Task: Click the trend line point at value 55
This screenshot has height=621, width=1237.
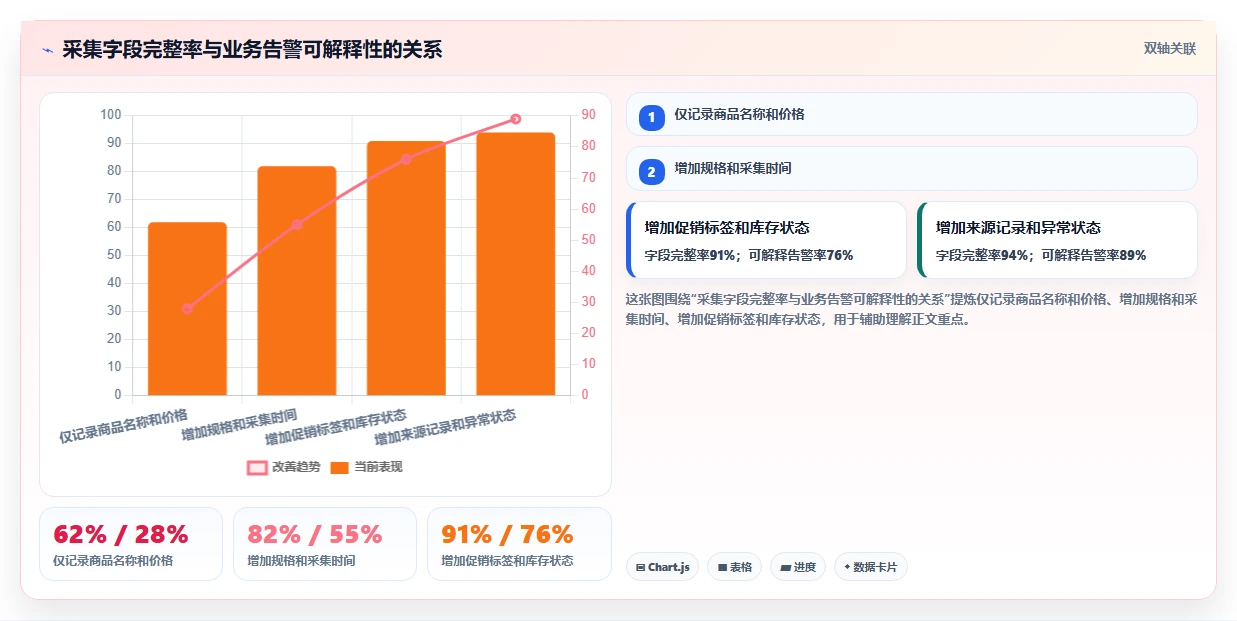Action: [297, 225]
